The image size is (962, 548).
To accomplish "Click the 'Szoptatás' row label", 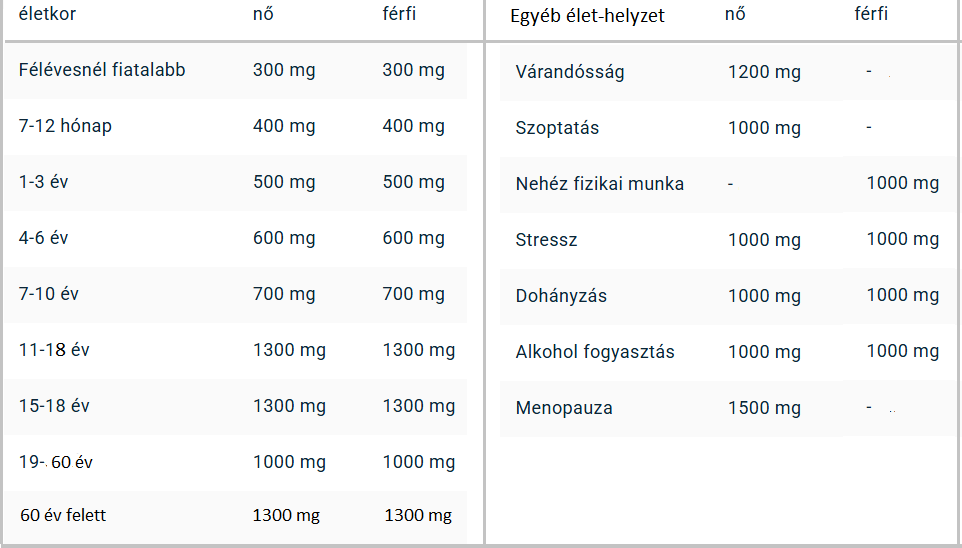I will tap(557, 128).
